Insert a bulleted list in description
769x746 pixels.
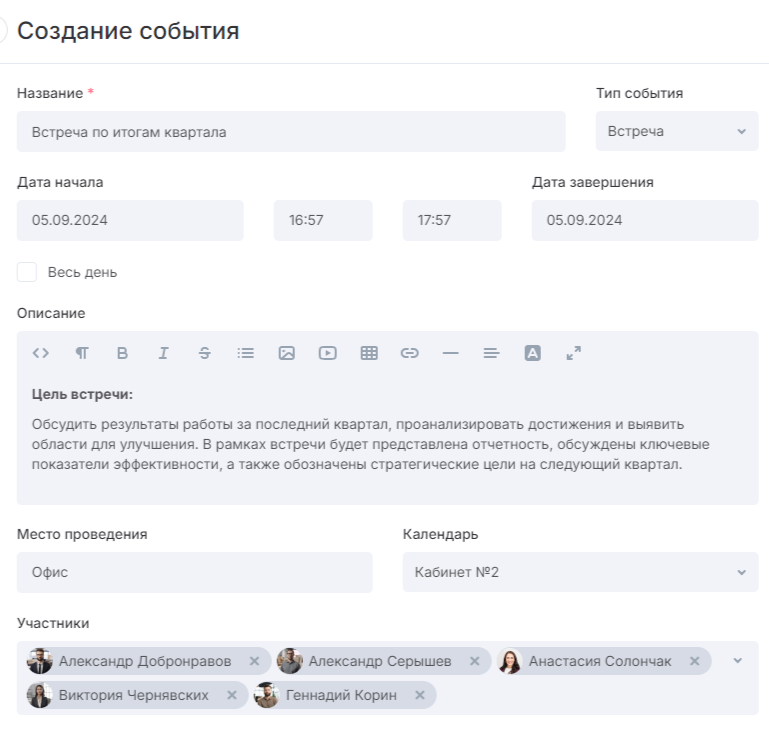[245, 353]
